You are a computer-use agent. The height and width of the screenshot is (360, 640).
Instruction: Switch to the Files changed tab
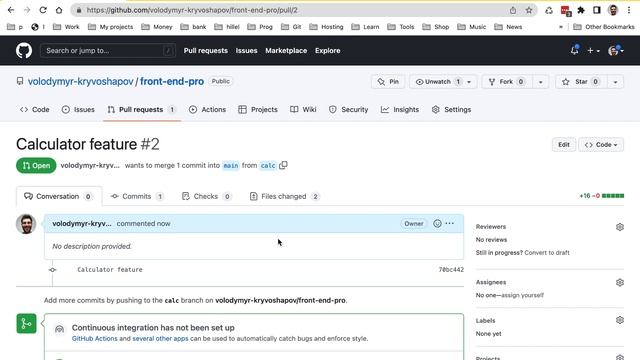[284, 196]
